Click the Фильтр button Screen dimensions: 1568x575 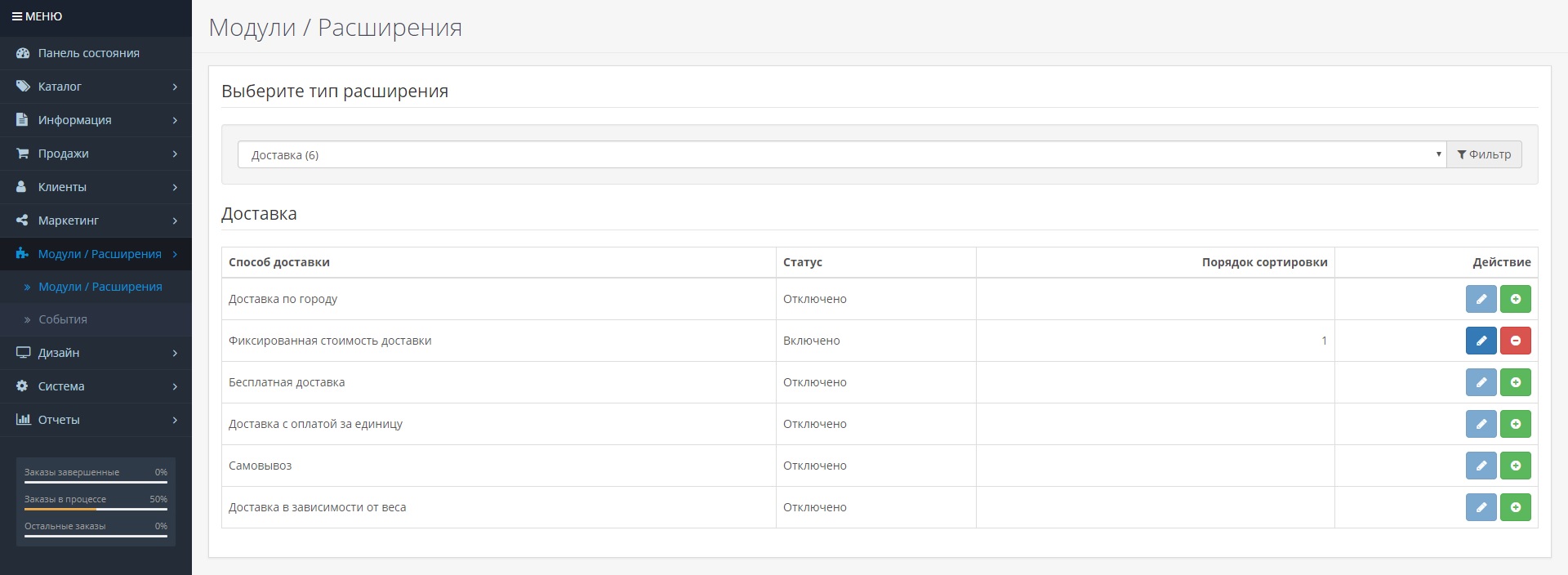(x=1483, y=154)
